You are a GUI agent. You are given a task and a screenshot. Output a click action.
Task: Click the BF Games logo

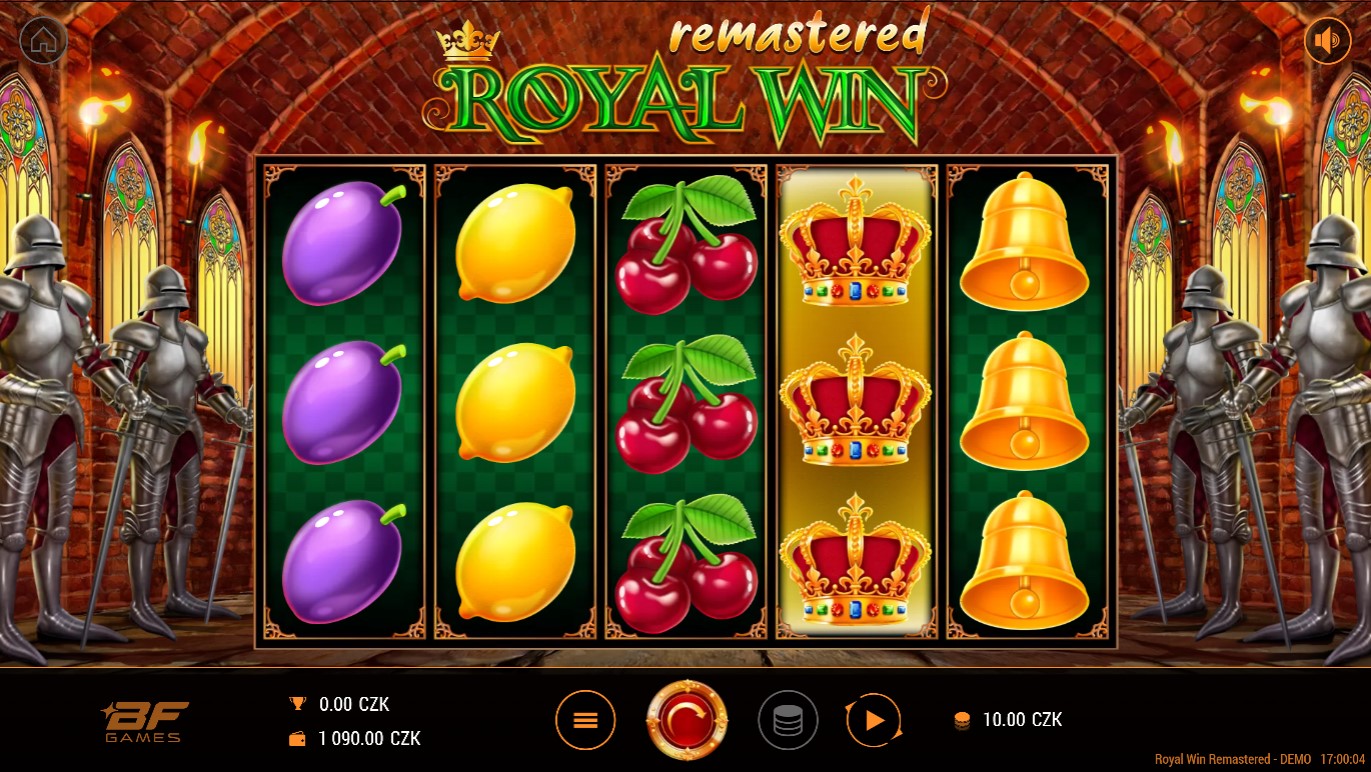point(145,722)
